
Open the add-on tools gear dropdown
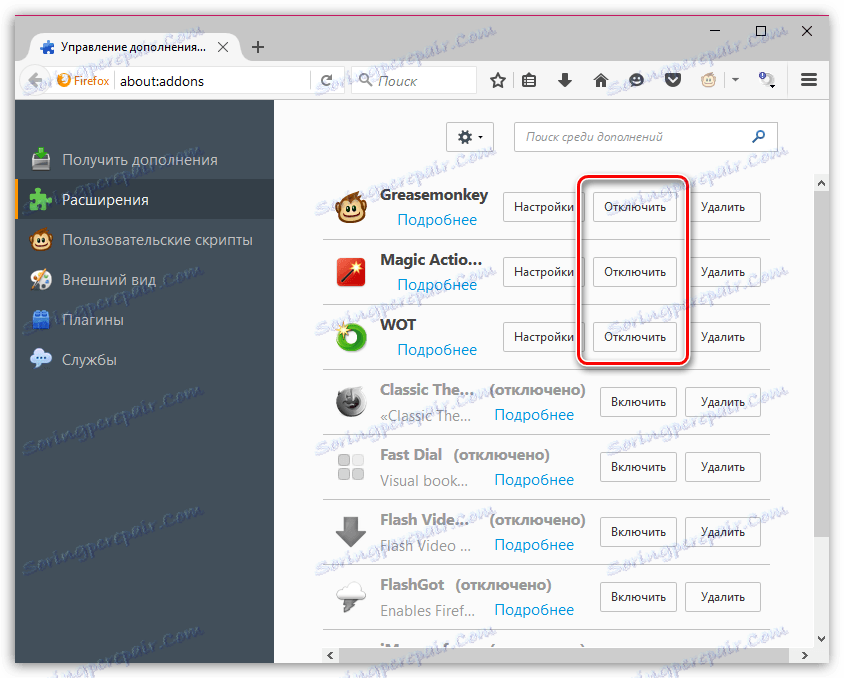coord(470,137)
